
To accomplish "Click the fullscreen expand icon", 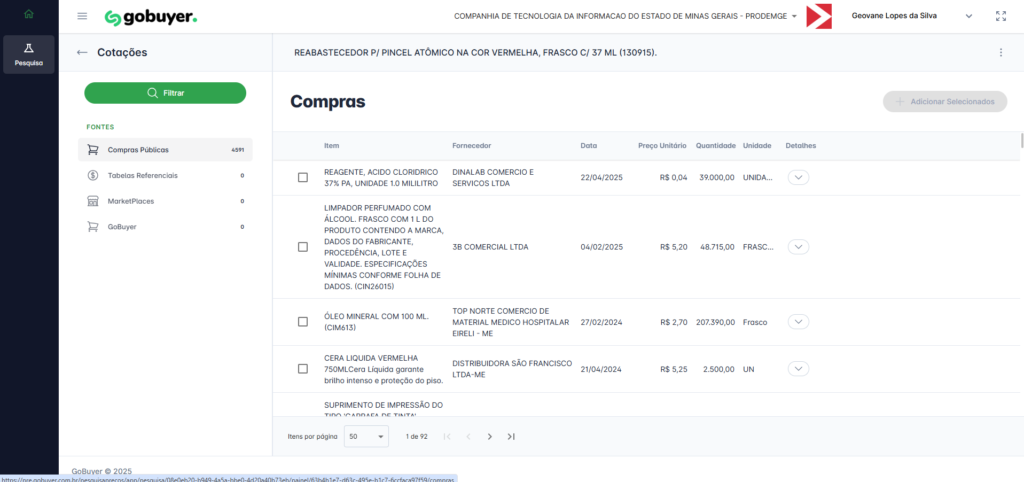I will [x=1001, y=17].
